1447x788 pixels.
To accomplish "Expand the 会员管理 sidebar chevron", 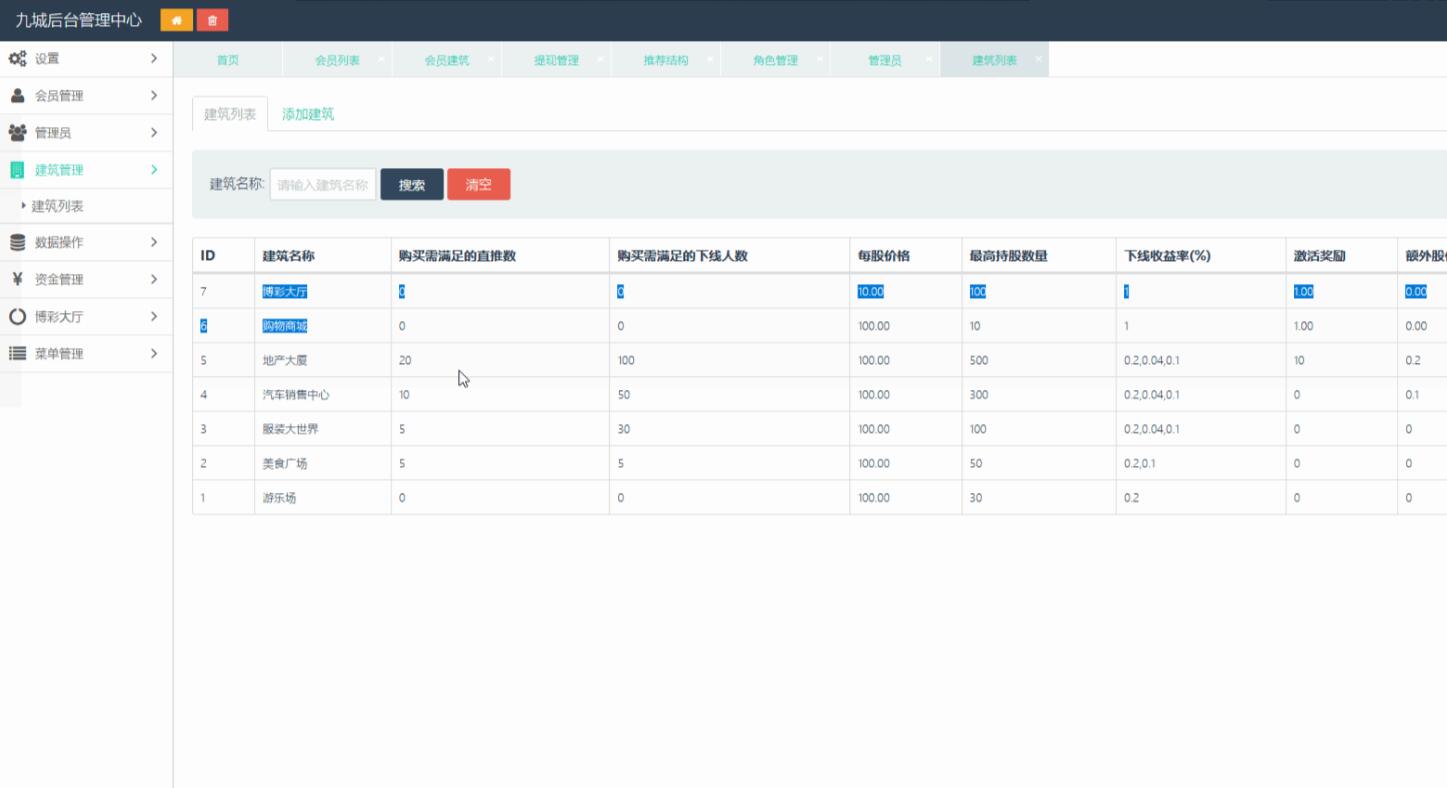I will click(x=154, y=96).
